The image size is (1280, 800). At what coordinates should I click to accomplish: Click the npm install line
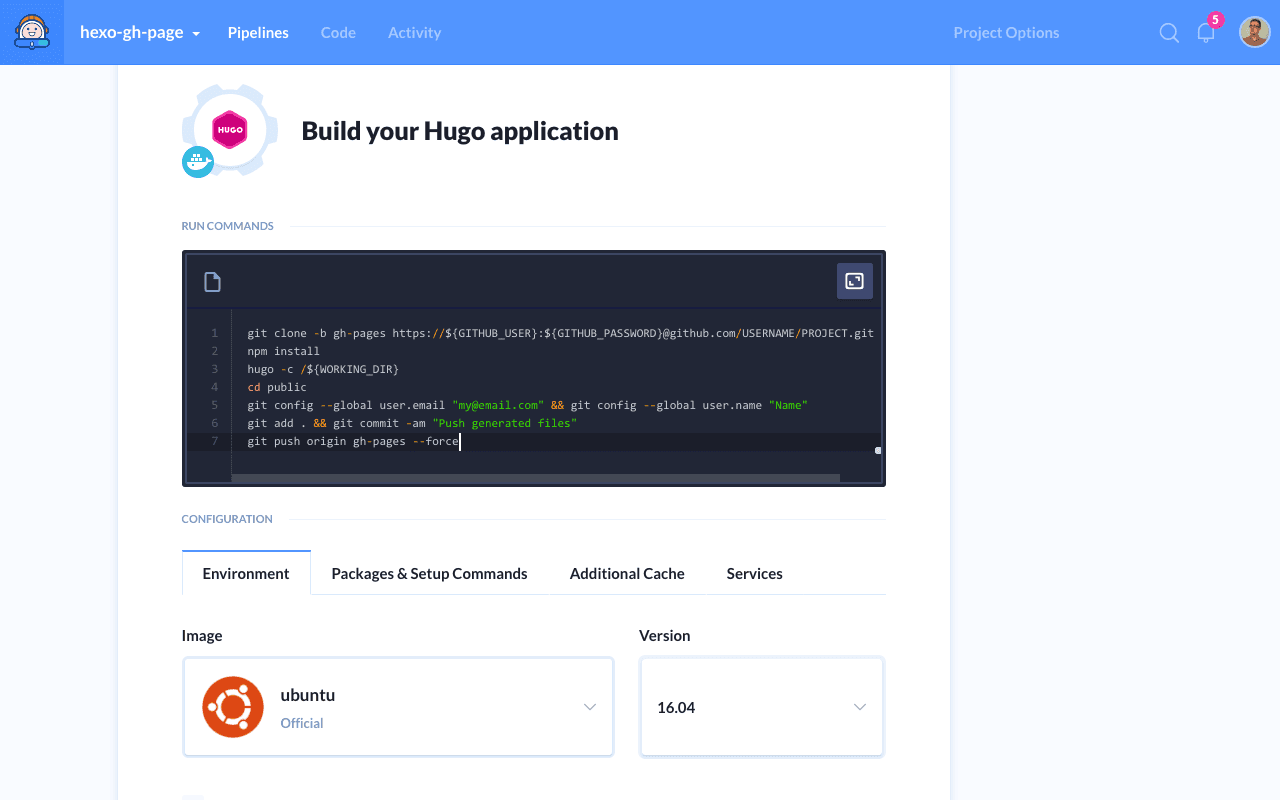(x=284, y=351)
